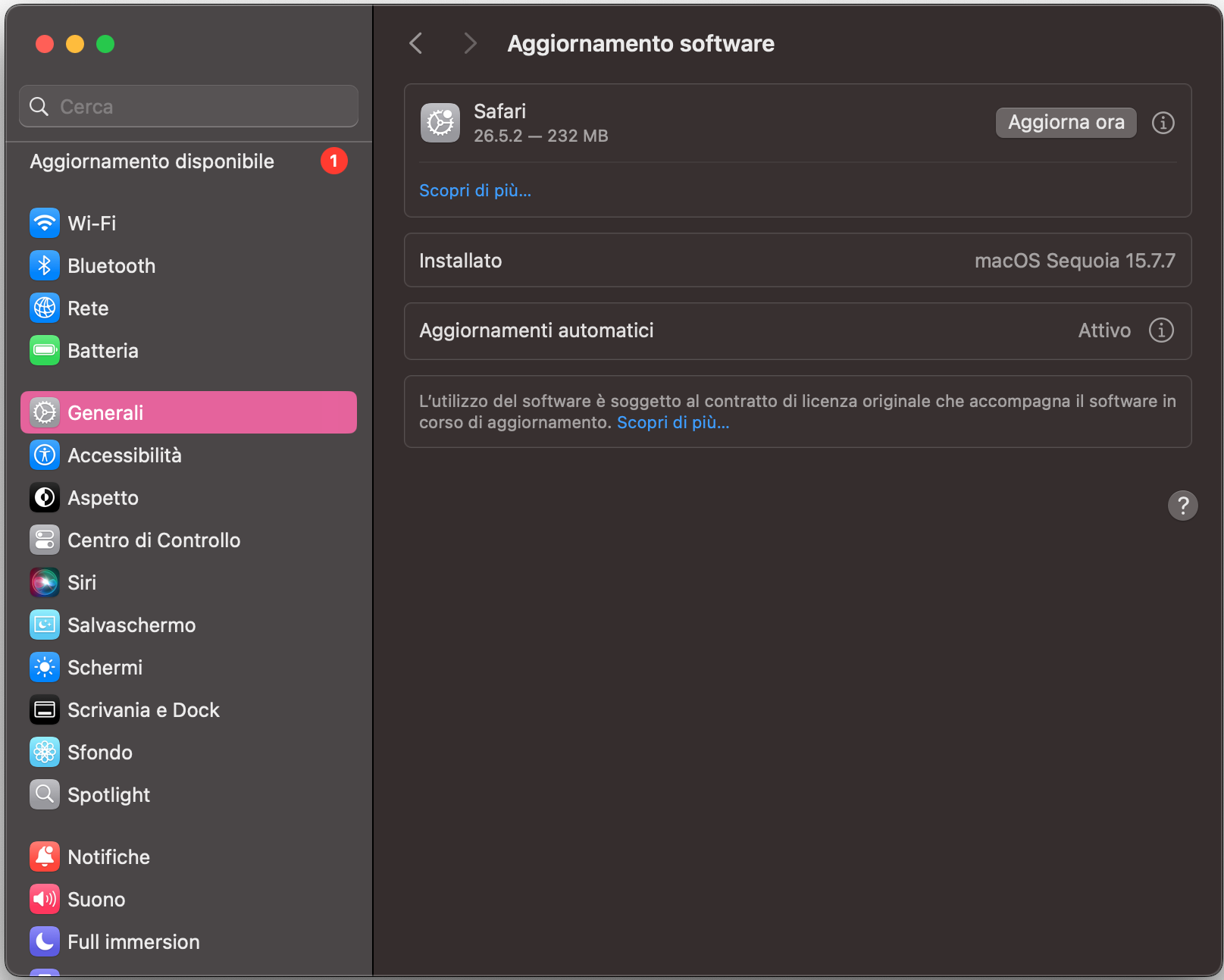Open Wi-Fi settings in sidebar
The height and width of the screenshot is (980, 1224).
point(189,223)
